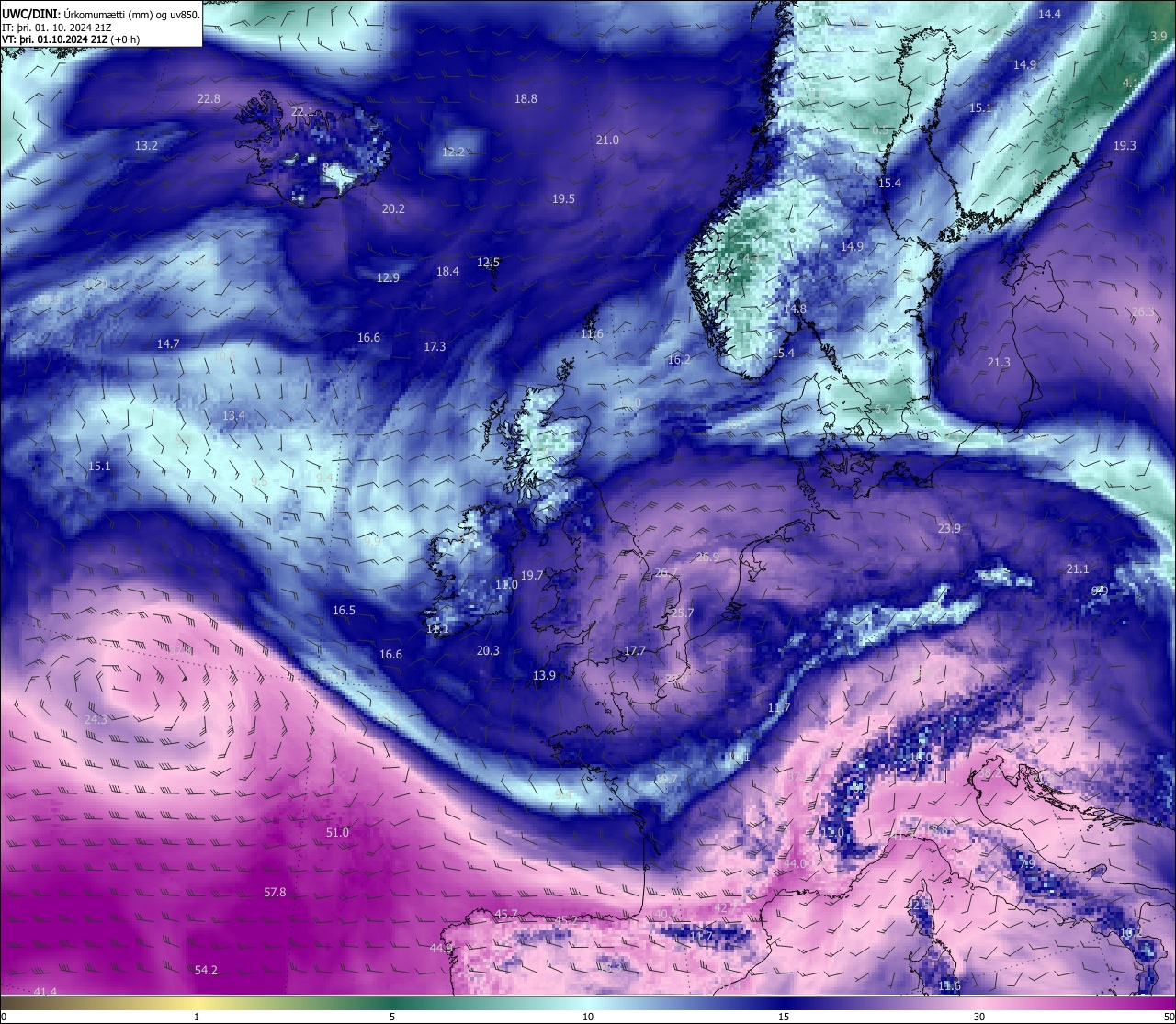The height and width of the screenshot is (1024, 1176).
Task: Click the 21.0 value label
Action: (607, 140)
